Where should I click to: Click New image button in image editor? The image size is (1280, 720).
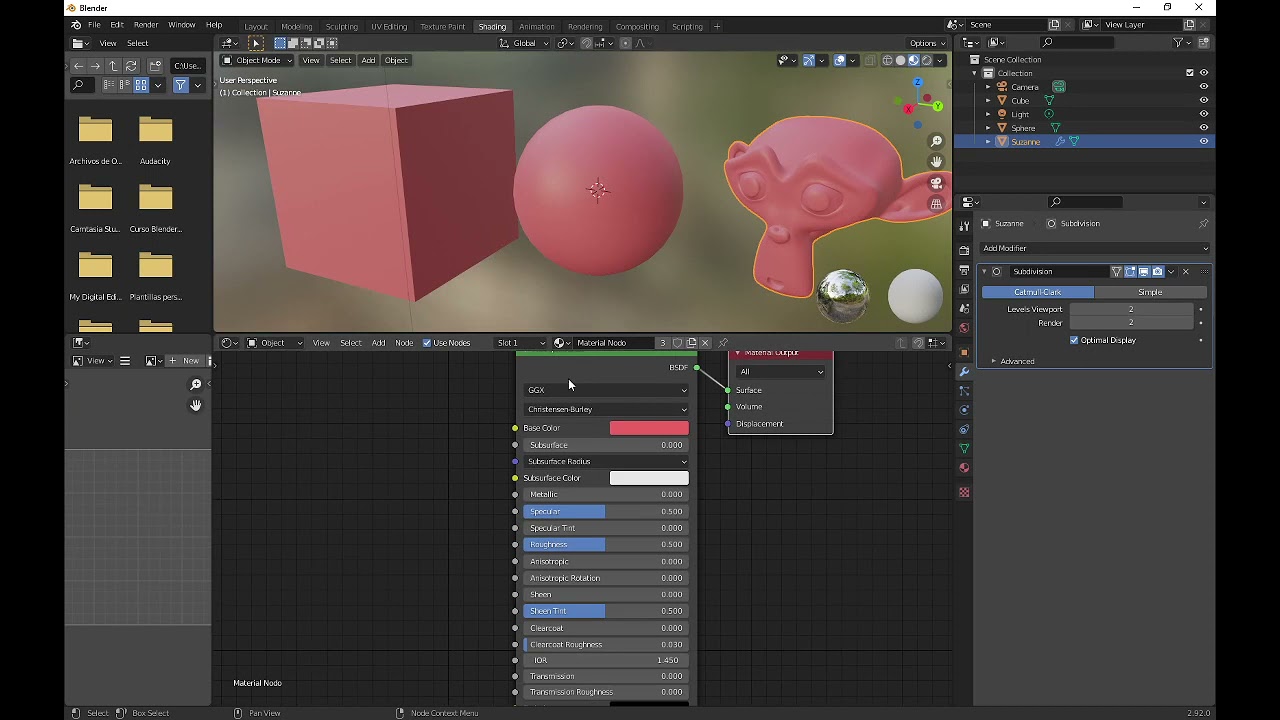(x=186, y=360)
